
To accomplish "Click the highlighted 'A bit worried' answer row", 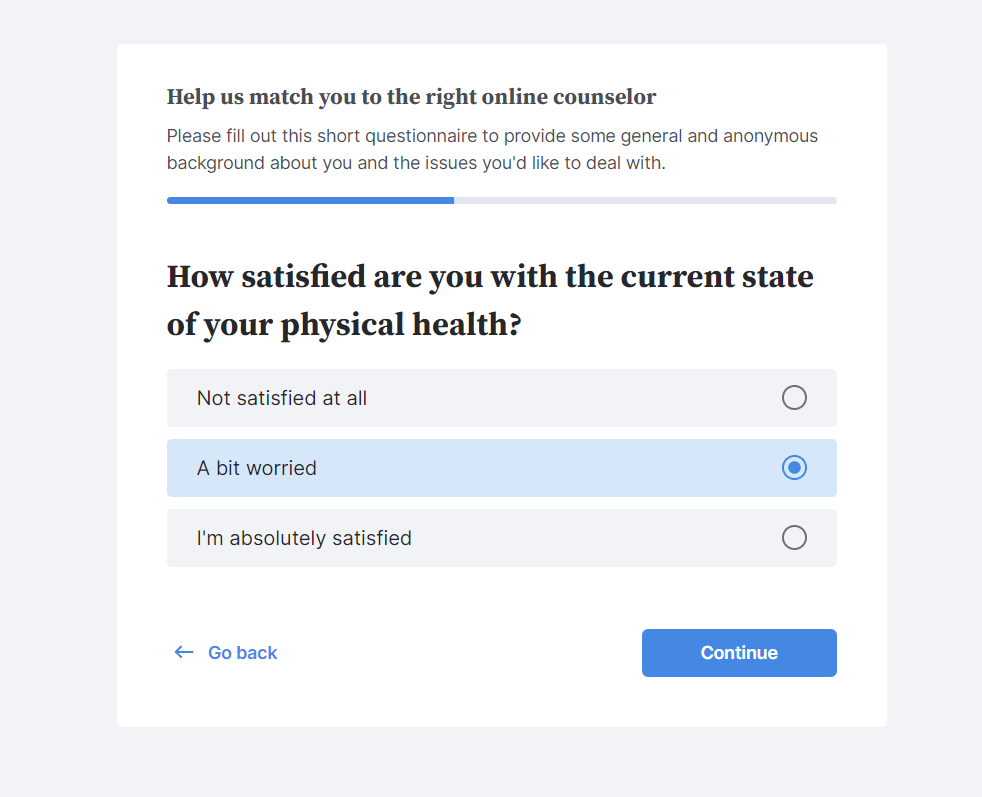I will [400, 467].
